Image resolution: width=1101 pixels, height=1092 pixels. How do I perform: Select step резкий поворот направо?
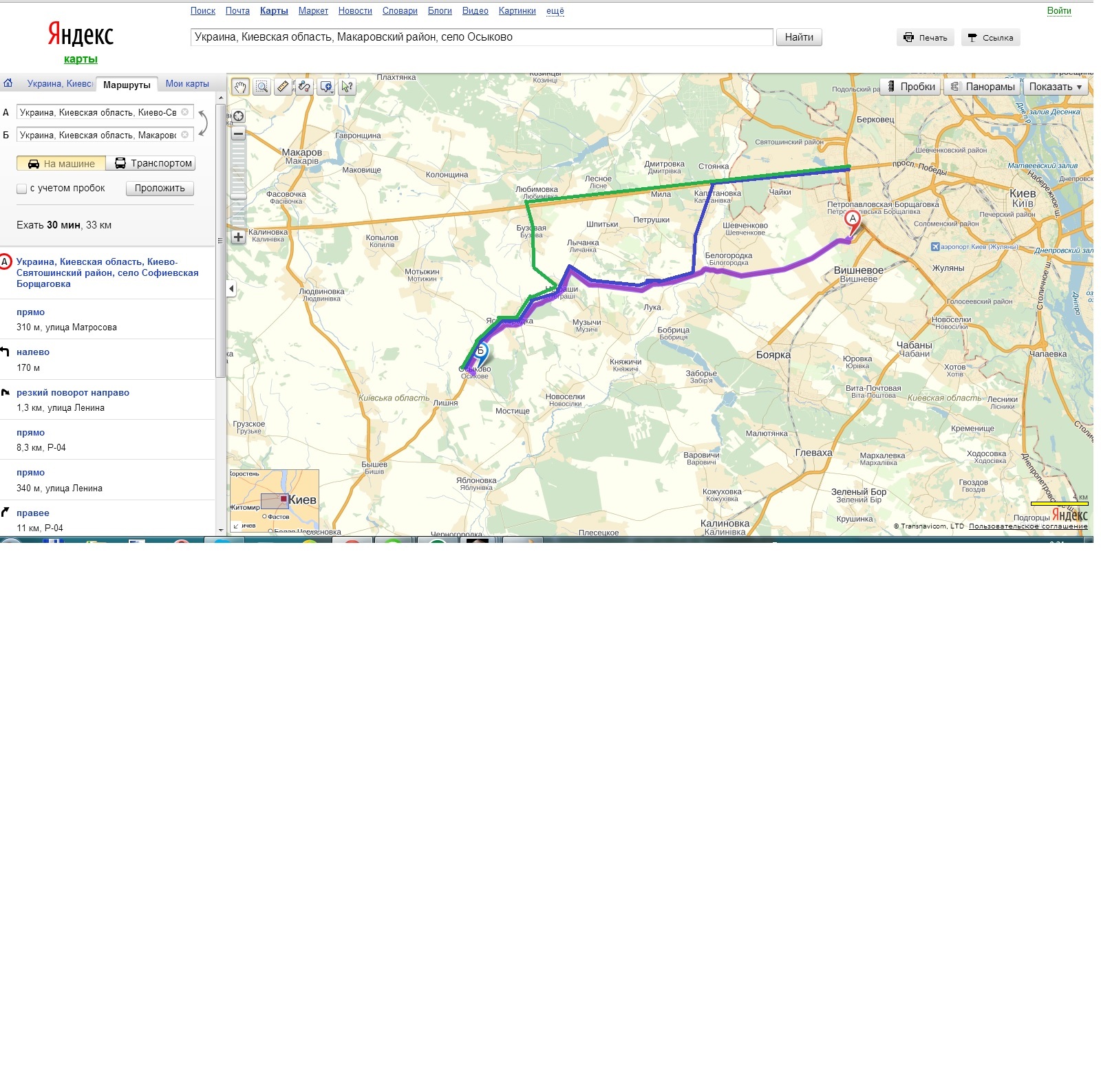click(x=107, y=400)
